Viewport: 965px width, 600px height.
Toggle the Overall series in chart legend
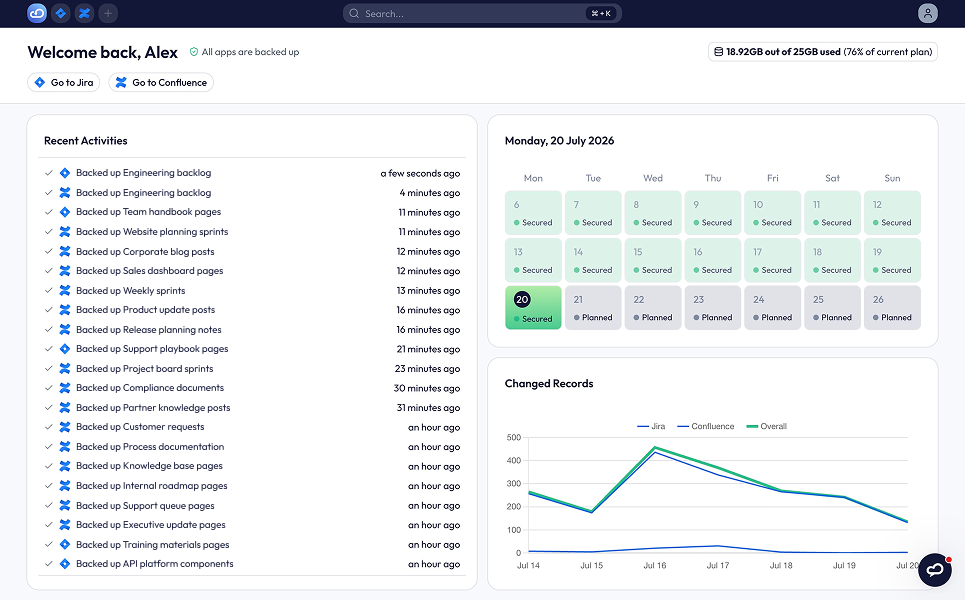(x=766, y=426)
